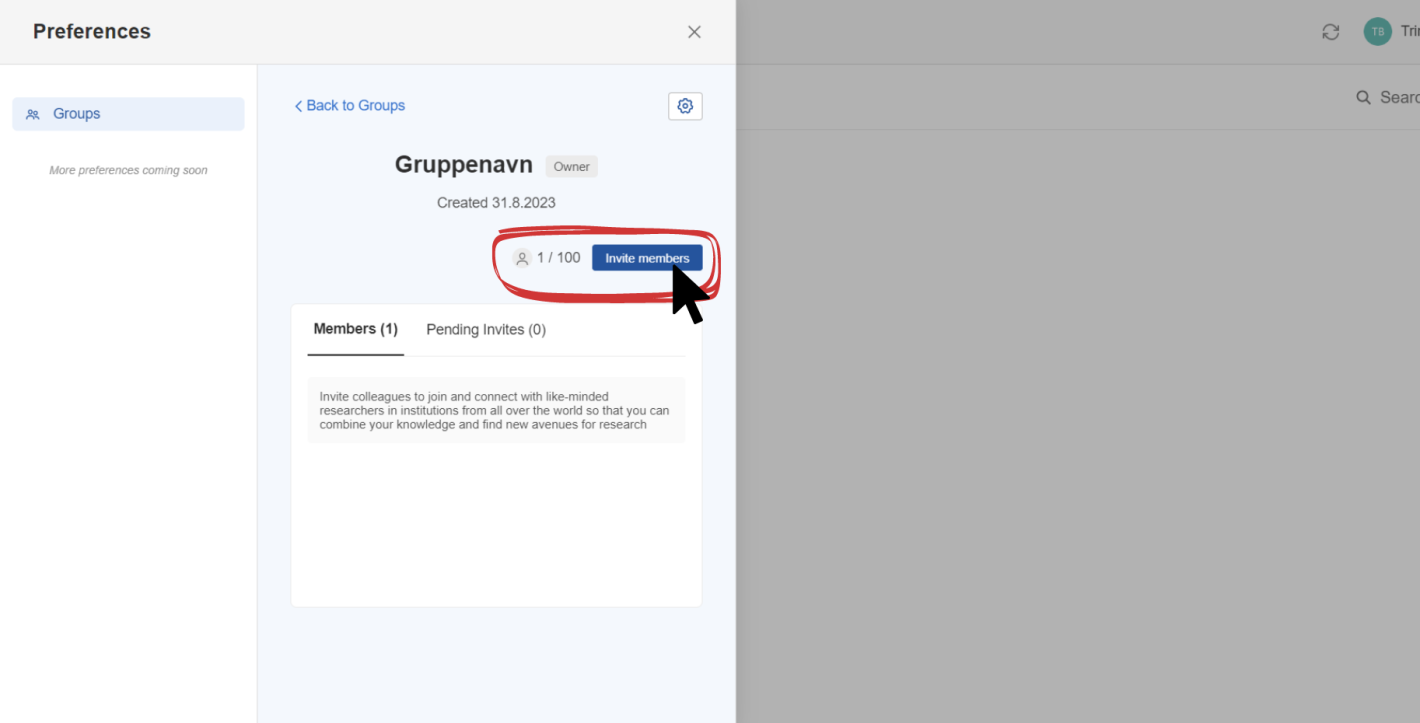Select the Members (1) tab
Viewport: 1420px width, 723px height.
[356, 329]
